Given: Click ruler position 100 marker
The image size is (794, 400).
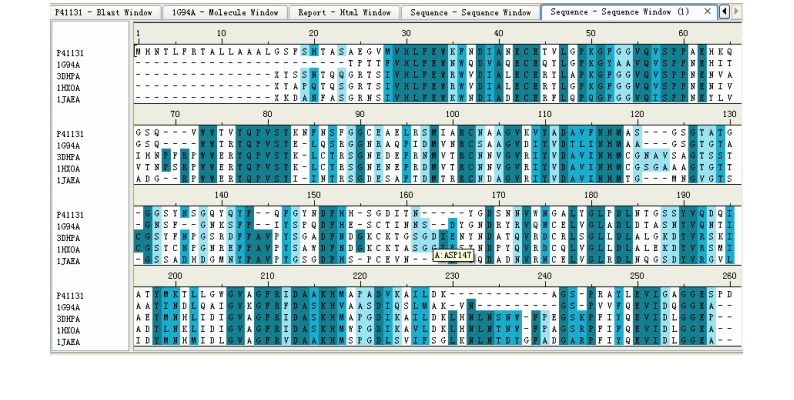Looking at the screenshot, I should tap(452, 114).
